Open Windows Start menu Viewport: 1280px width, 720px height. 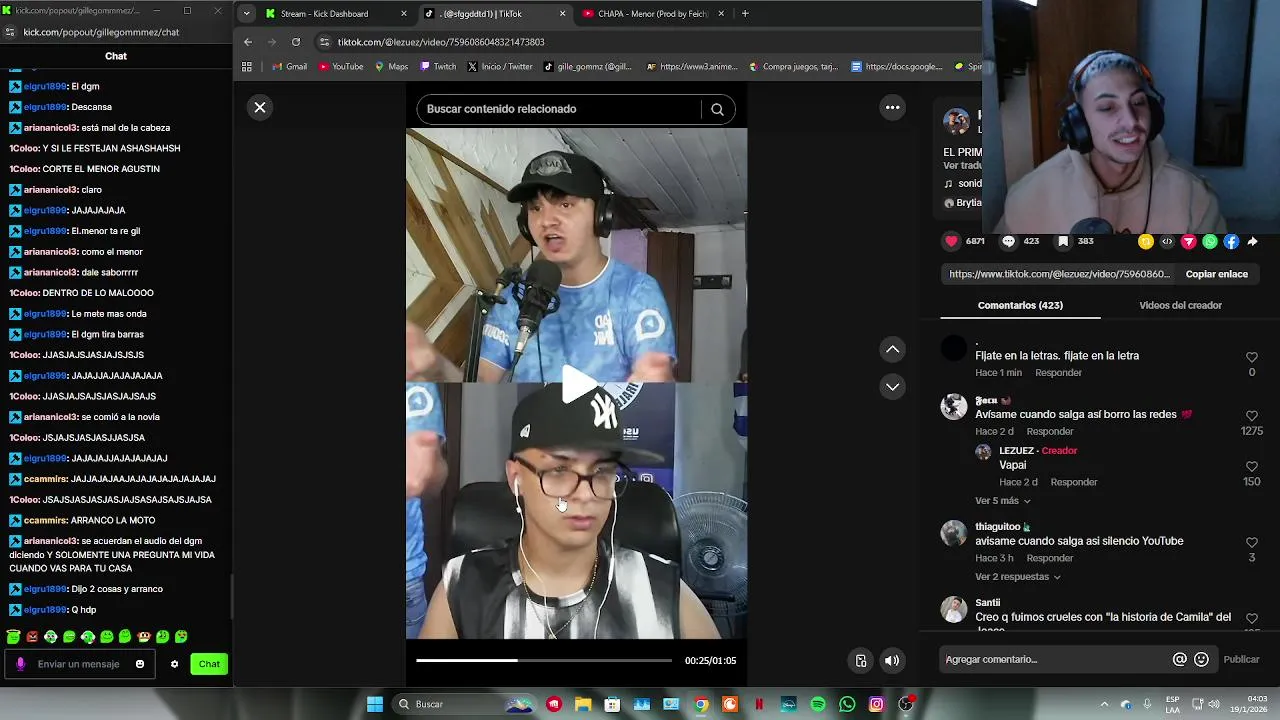coord(374,704)
